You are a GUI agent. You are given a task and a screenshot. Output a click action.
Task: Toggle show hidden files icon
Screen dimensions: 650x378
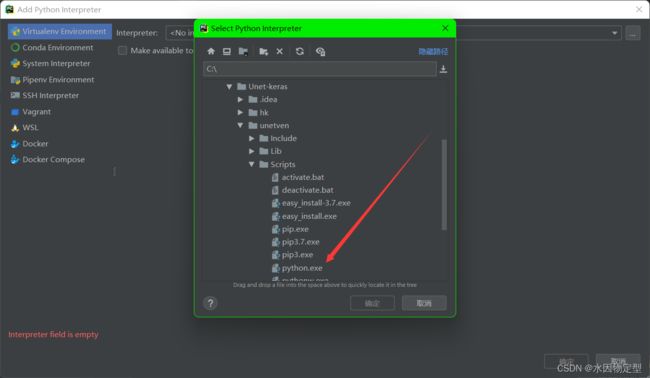click(x=320, y=51)
